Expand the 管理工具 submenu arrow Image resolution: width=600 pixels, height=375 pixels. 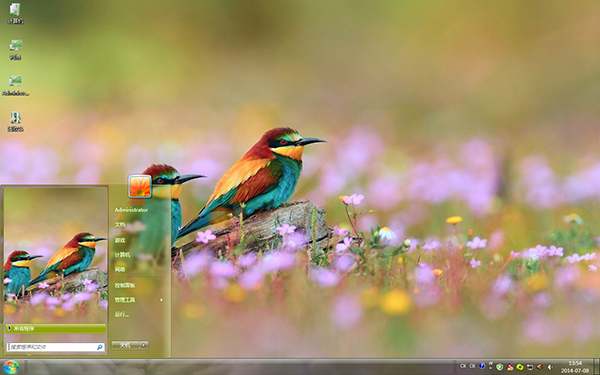(161, 300)
